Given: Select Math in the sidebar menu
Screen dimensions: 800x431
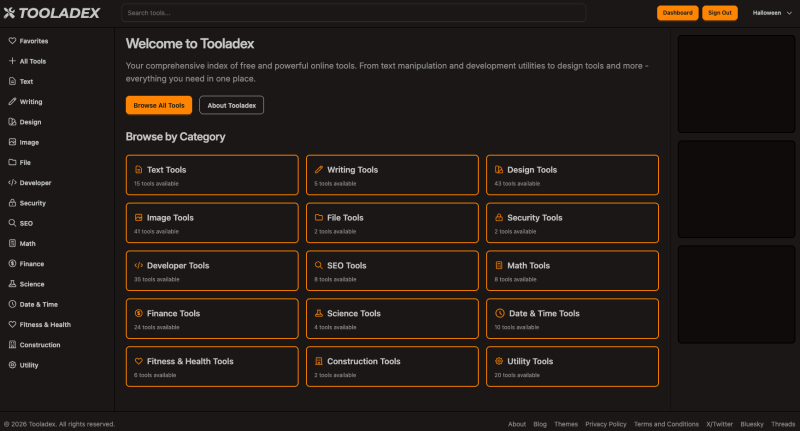Looking at the screenshot, I should [28, 243].
